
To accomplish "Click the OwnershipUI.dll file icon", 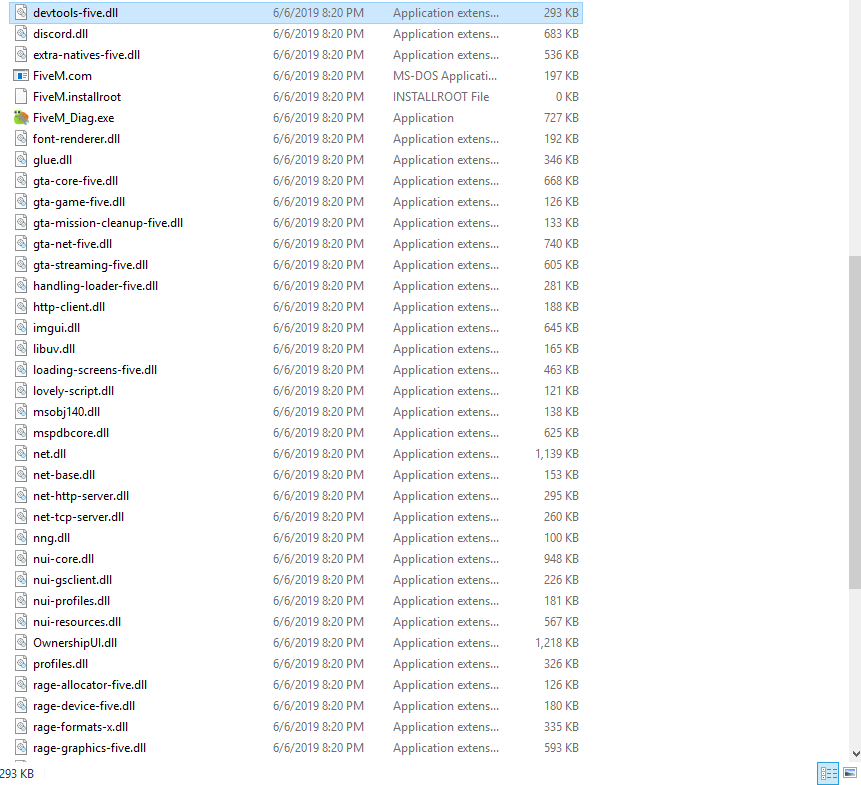I will 21,643.
